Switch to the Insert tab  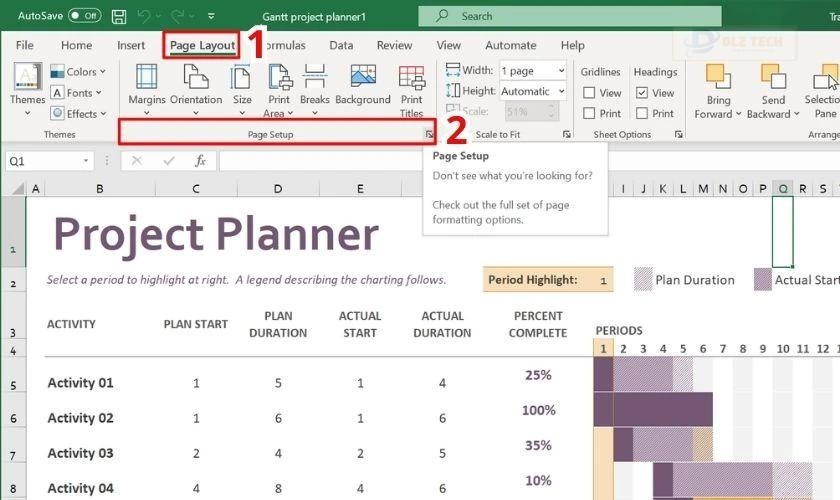click(131, 45)
